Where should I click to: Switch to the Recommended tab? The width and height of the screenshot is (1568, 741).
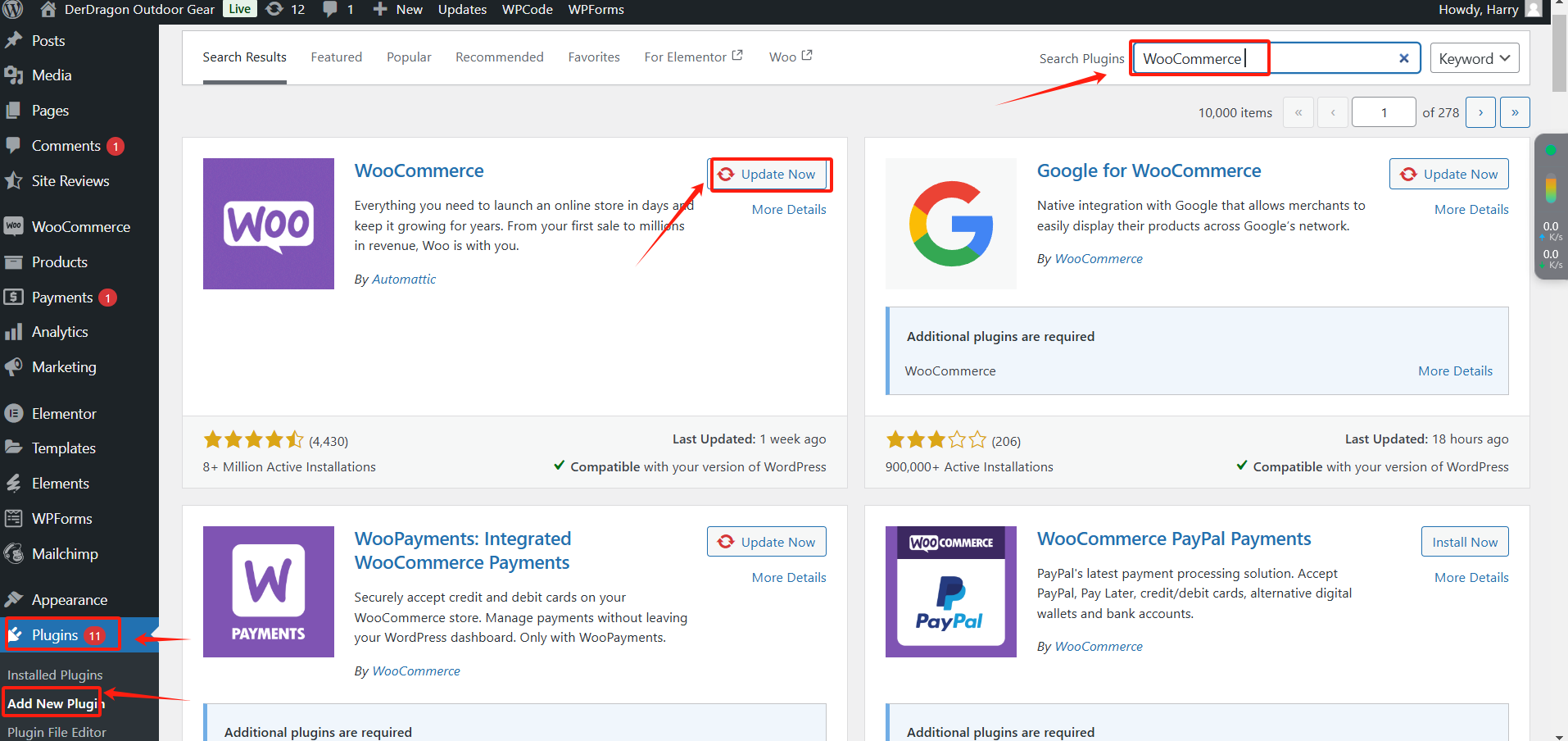click(x=499, y=57)
